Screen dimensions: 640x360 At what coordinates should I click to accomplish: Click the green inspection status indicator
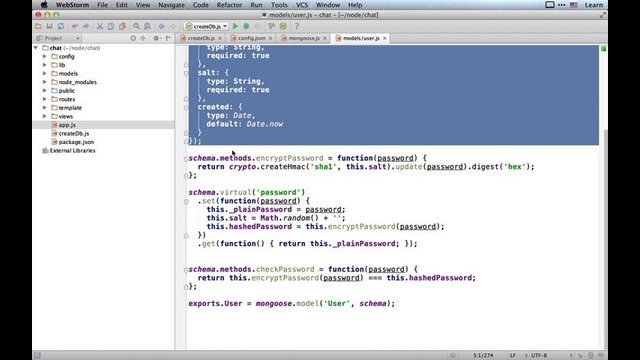603,49
